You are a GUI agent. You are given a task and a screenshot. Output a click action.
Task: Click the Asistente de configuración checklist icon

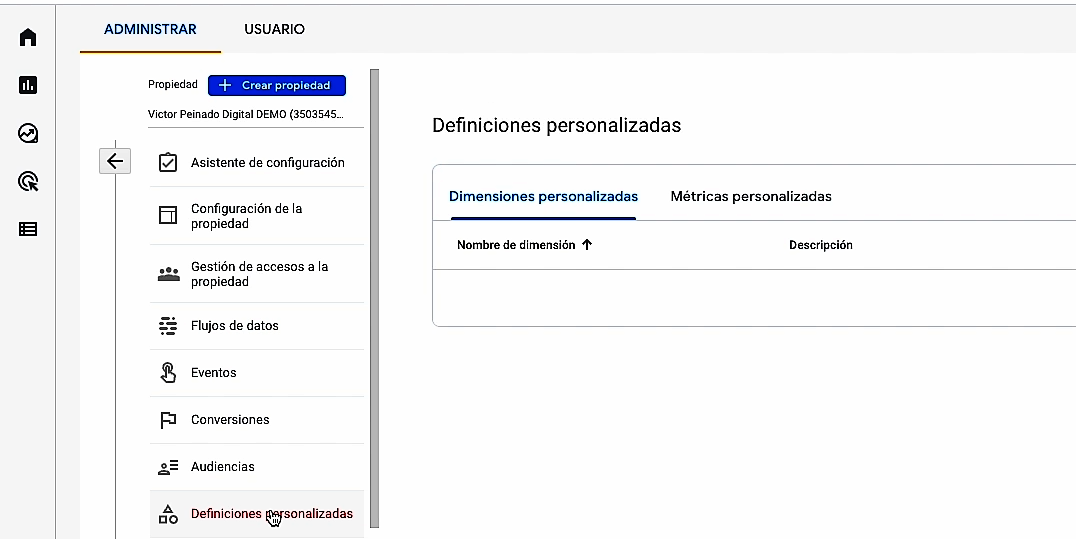tap(168, 163)
